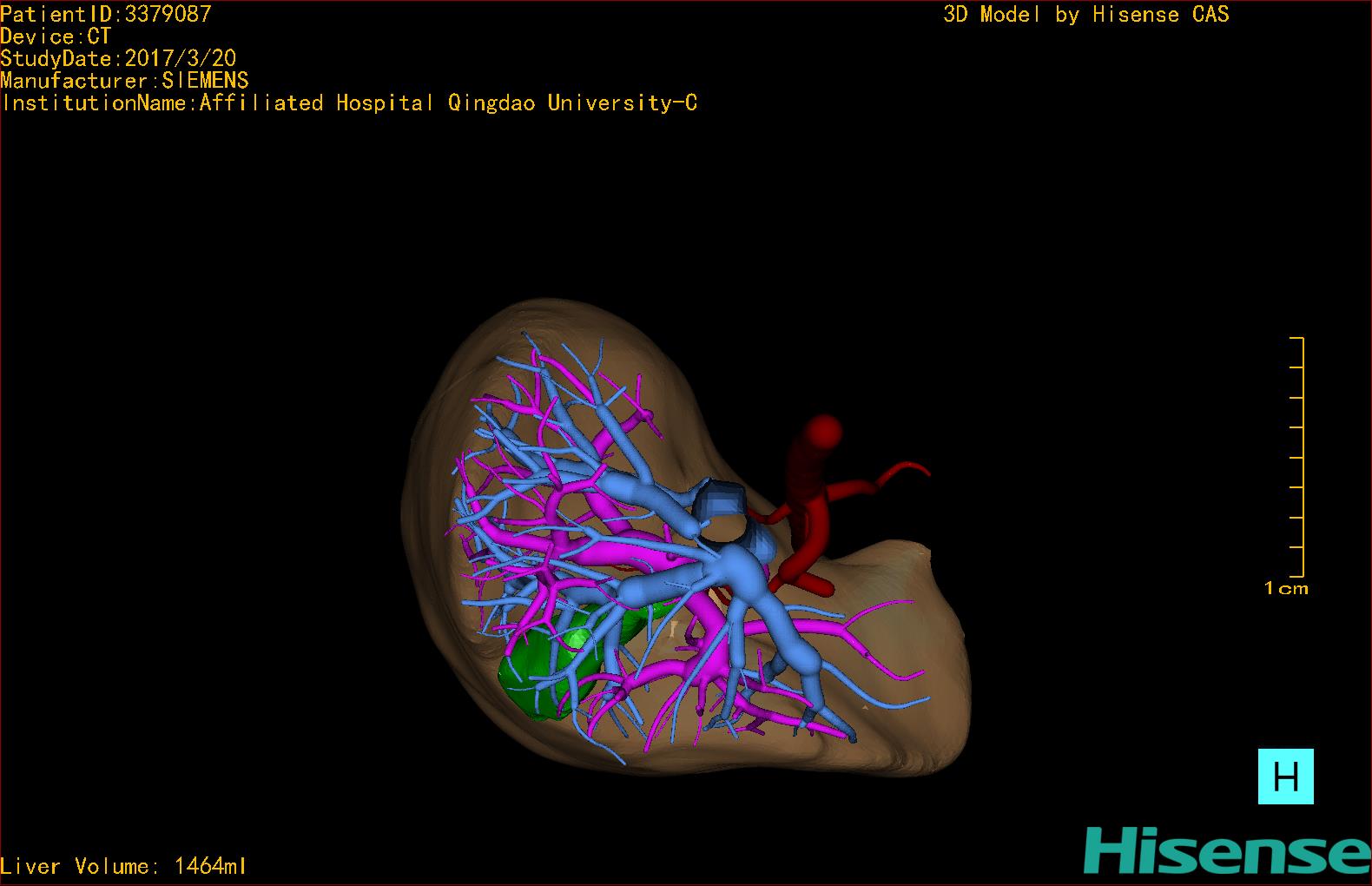The height and width of the screenshot is (886, 1372).
Task: Click the yellow 1 cm scale ruler
Action: [x=1297, y=457]
